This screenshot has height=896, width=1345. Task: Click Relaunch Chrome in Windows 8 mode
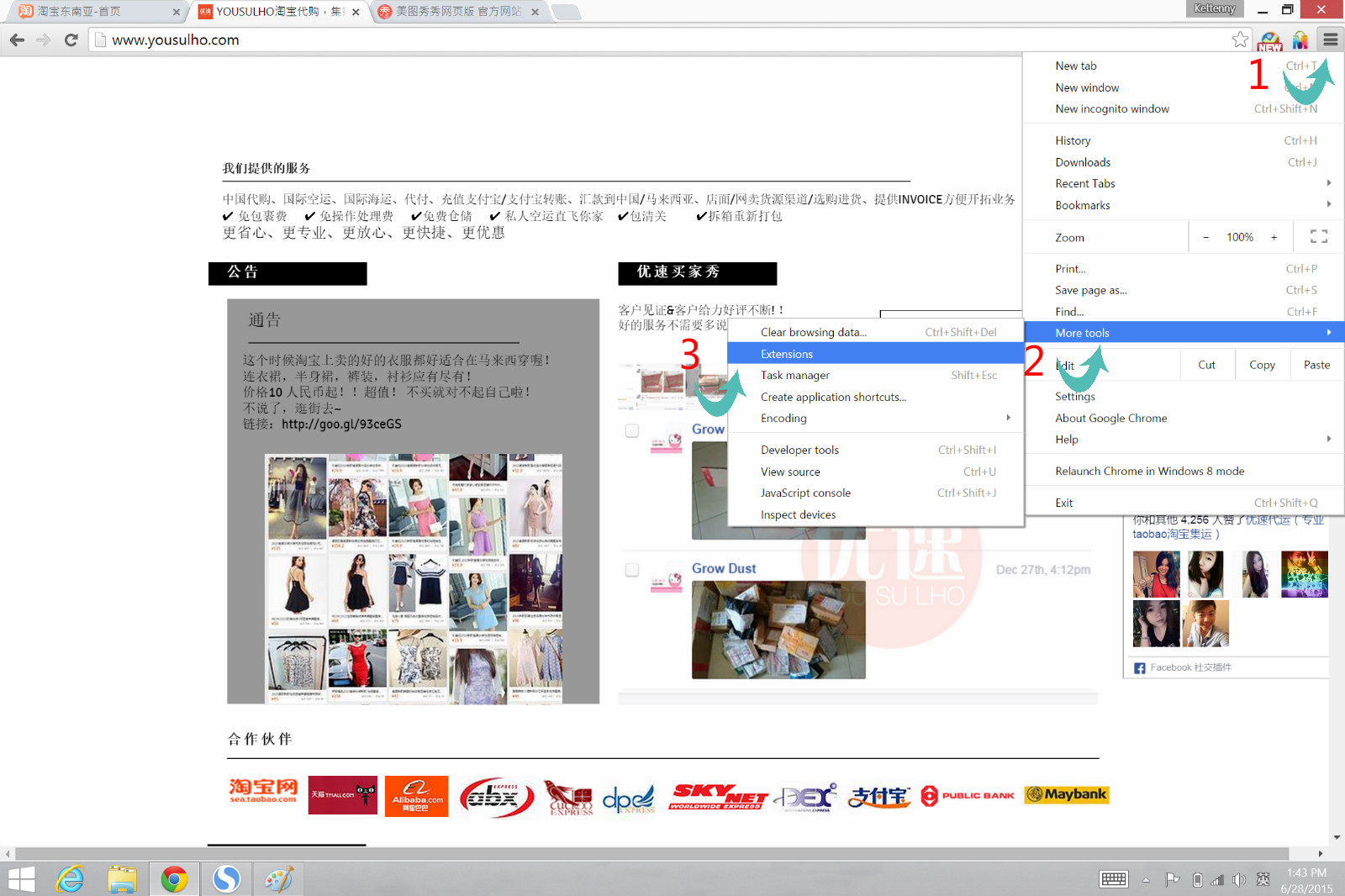1184,471
